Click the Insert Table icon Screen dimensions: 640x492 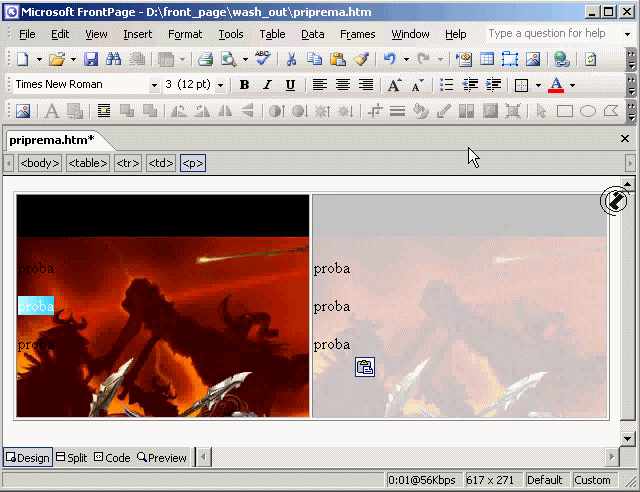coord(487,60)
